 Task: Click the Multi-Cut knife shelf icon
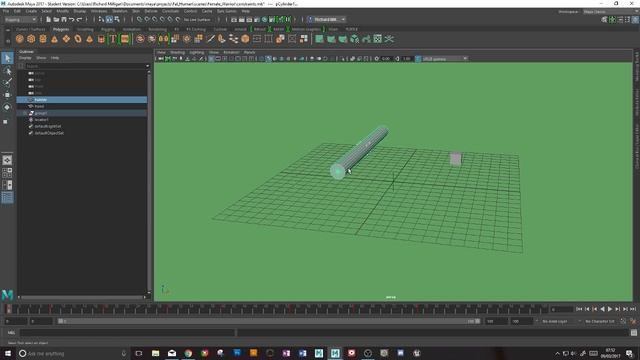pos(211,39)
